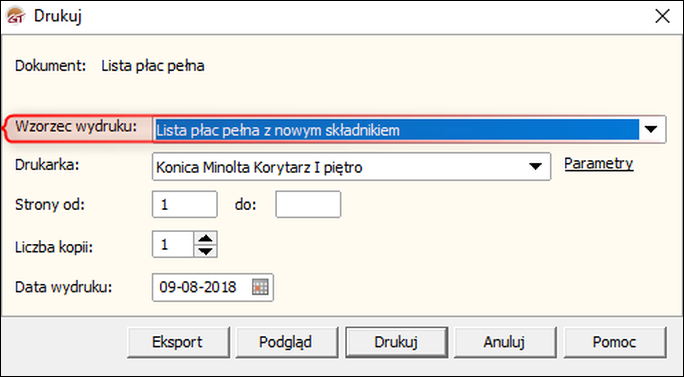Cancel with the Anuluj button
The height and width of the screenshot is (377, 684).
[505, 342]
